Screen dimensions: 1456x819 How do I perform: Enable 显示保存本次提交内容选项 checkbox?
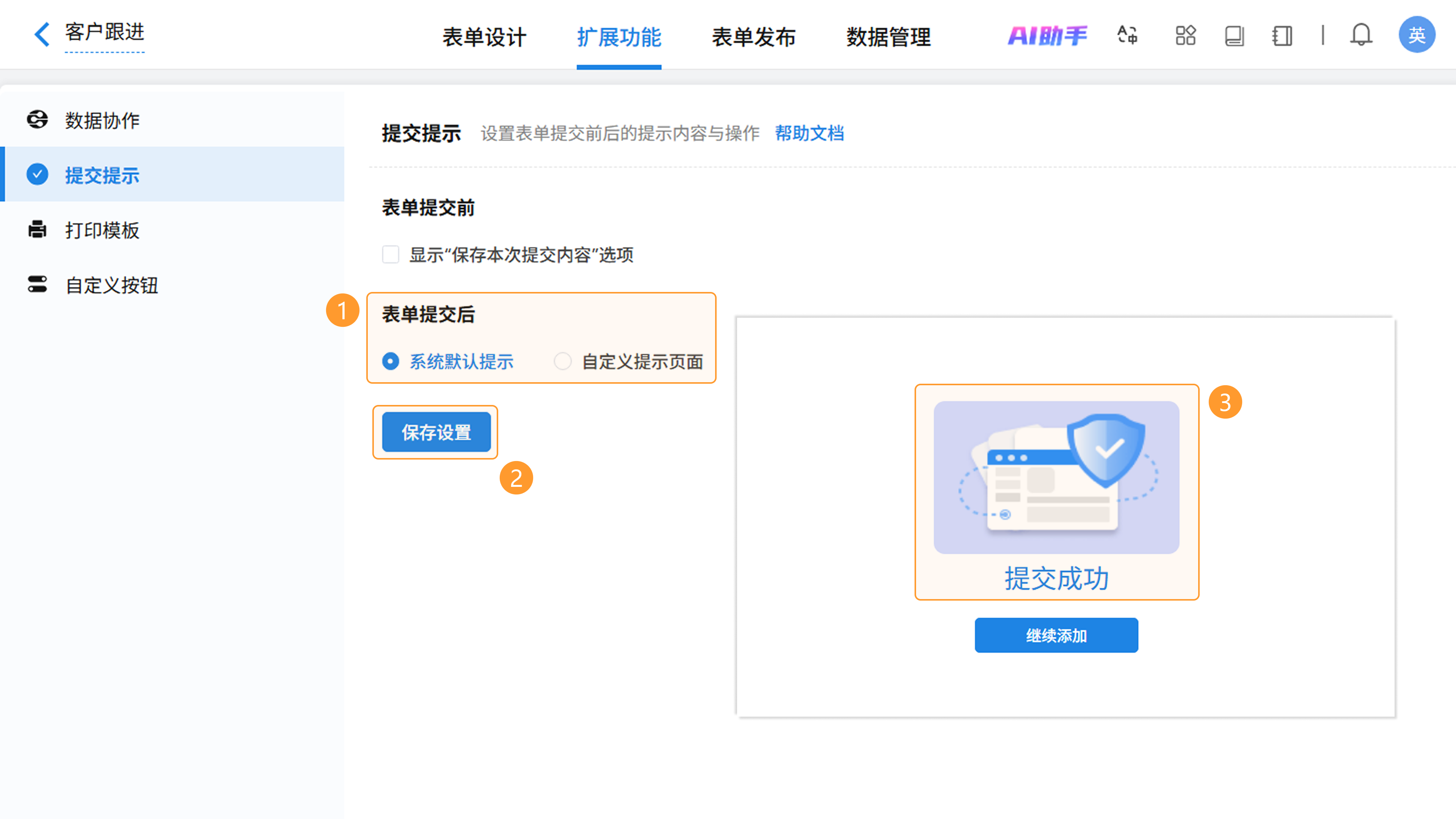click(391, 255)
